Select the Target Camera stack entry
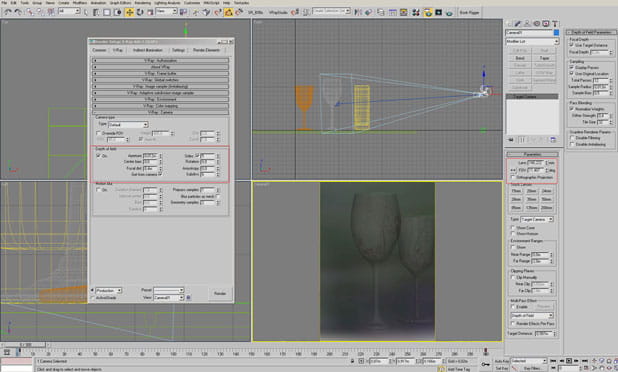The width and height of the screenshot is (618, 372). 532,97
